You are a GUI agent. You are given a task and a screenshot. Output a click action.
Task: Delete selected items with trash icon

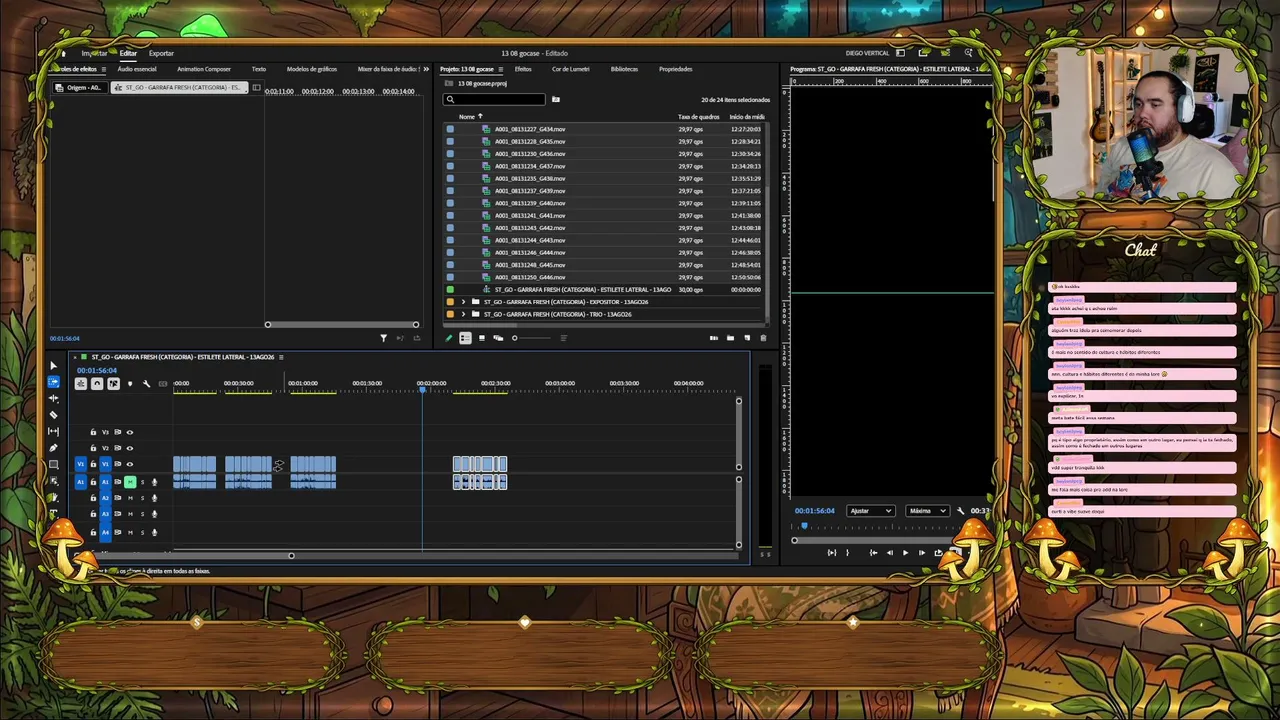pyautogui.click(x=763, y=338)
